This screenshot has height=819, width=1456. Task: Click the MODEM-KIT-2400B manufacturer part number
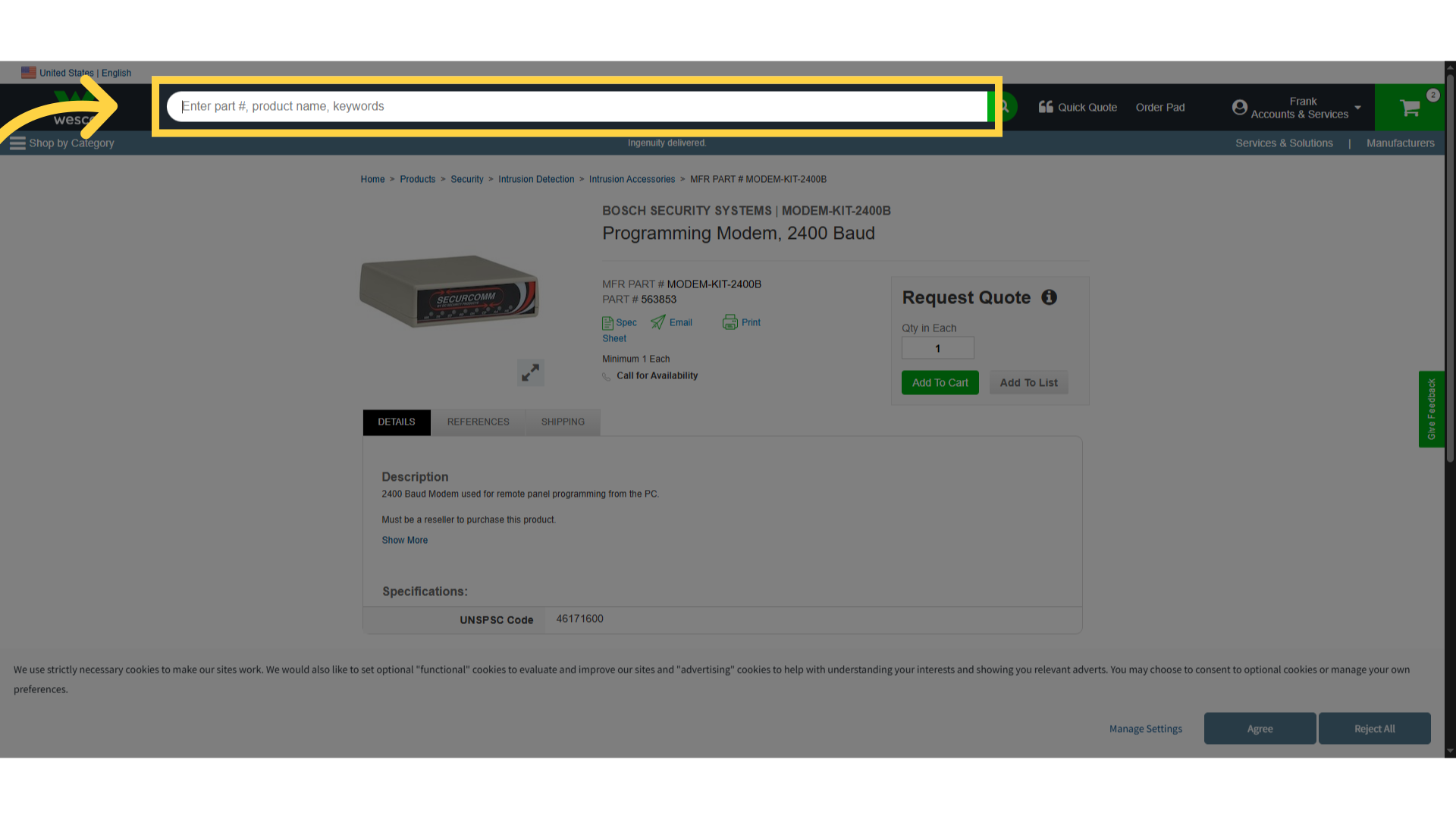point(714,284)
